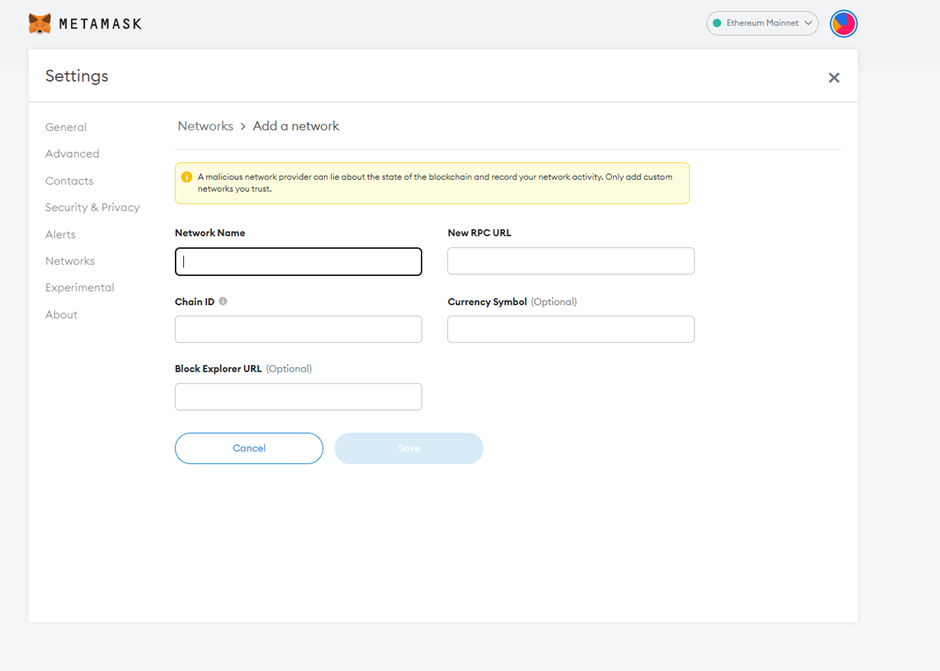Open About section in sidebar
This screenshot has width=940, height=671.
[x=61, y=314]
